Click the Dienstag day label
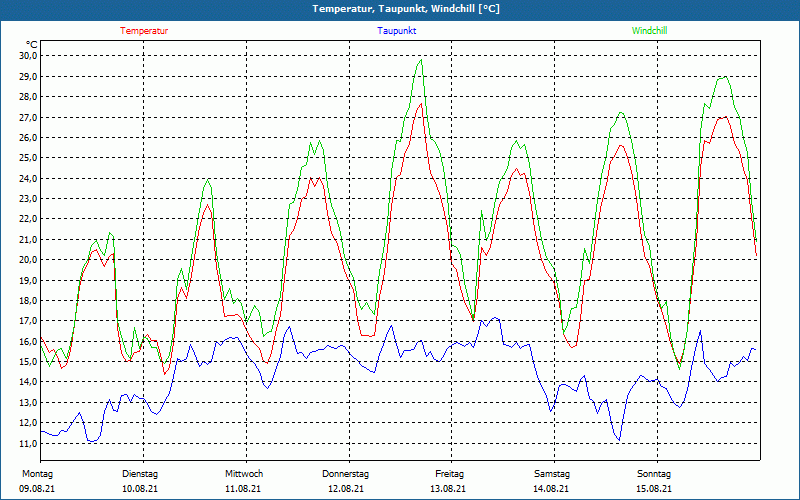 tap(140, 474)
